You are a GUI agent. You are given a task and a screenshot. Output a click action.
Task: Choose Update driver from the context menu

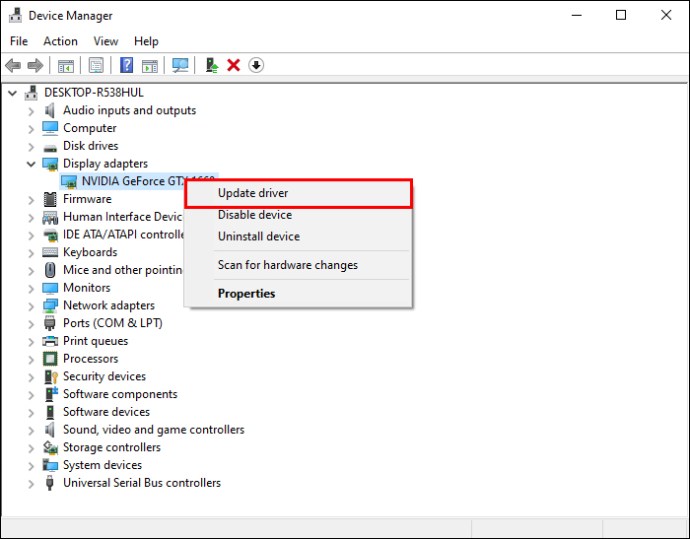pyautogui.click(x=253, y=193)
